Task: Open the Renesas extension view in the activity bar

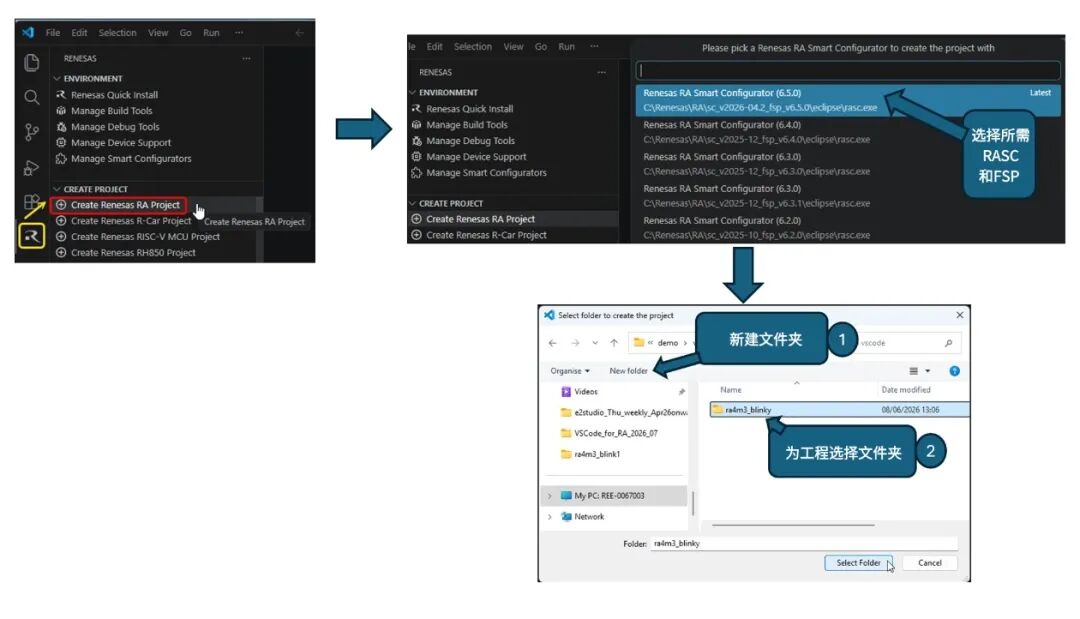Action: 32,236
